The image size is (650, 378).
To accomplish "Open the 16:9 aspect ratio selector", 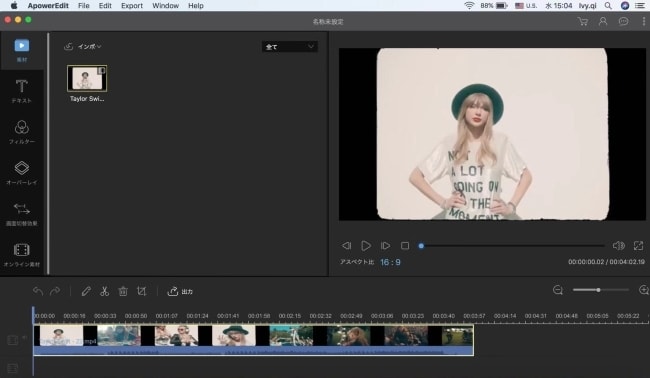I will [x=390, y=262].
